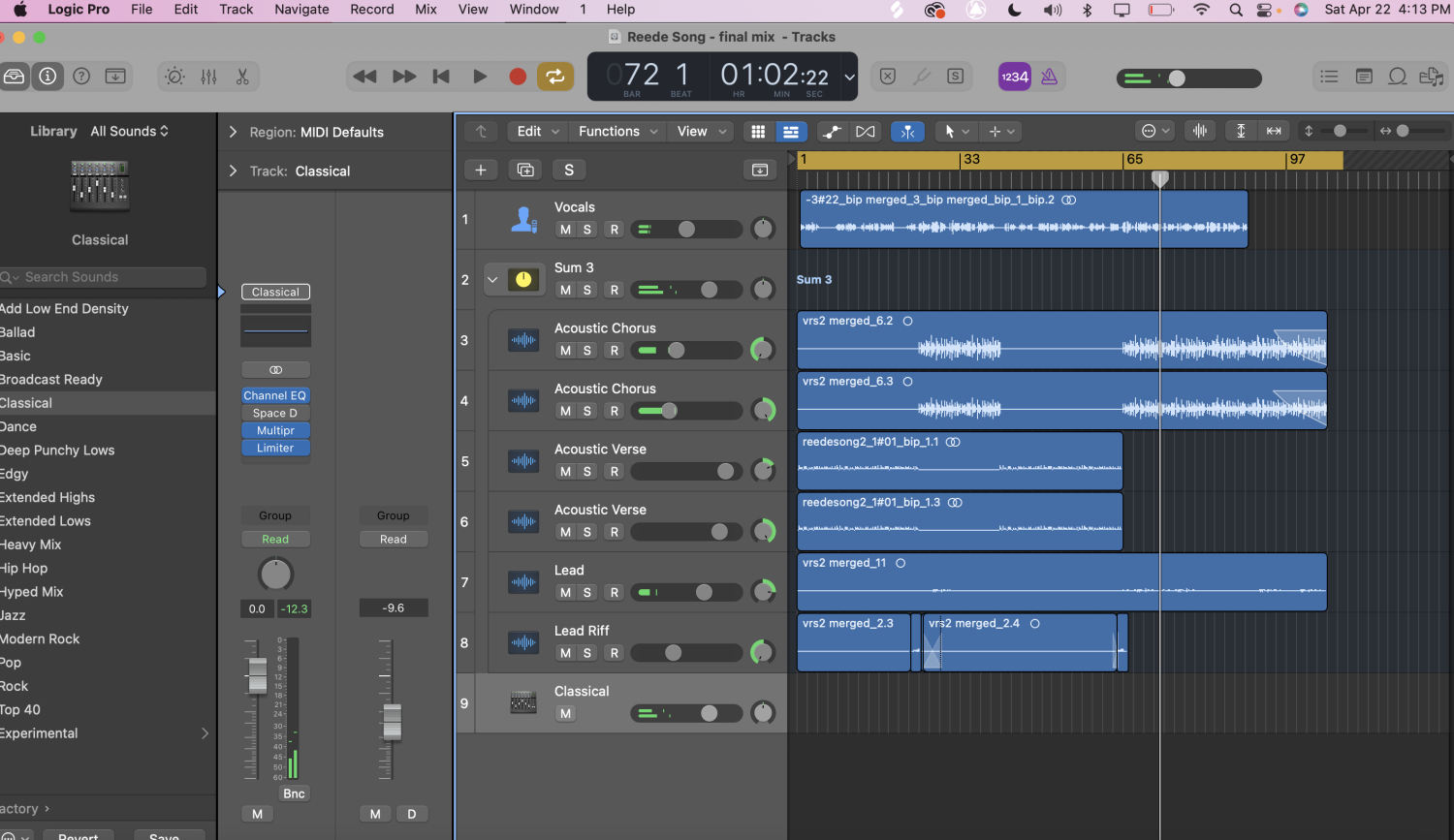Open the Functions dropdown menu
Screen dimensions: 1454x840
pyautogui.click(x=618, y=132)
